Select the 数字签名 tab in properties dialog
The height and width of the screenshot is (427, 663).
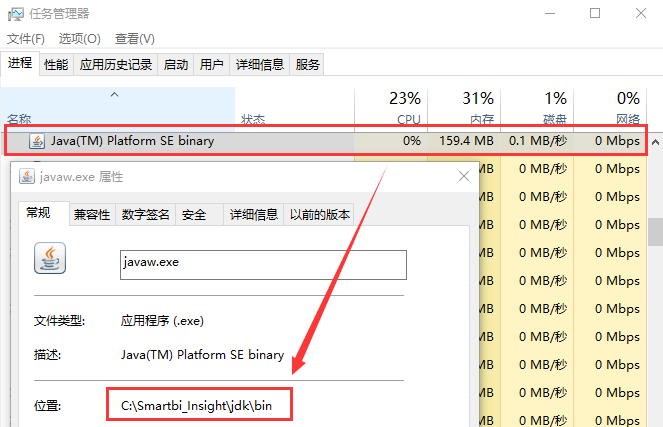coord(145,215)
